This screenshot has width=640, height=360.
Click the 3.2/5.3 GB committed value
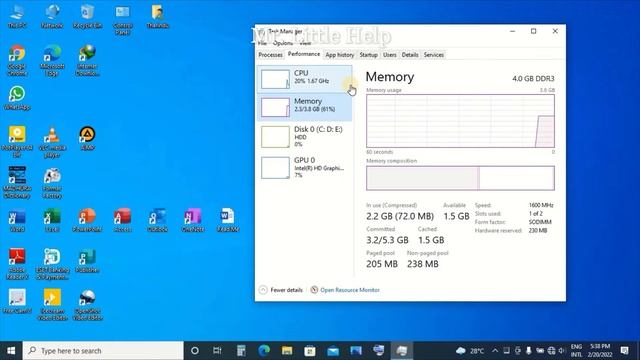(387, 240)
